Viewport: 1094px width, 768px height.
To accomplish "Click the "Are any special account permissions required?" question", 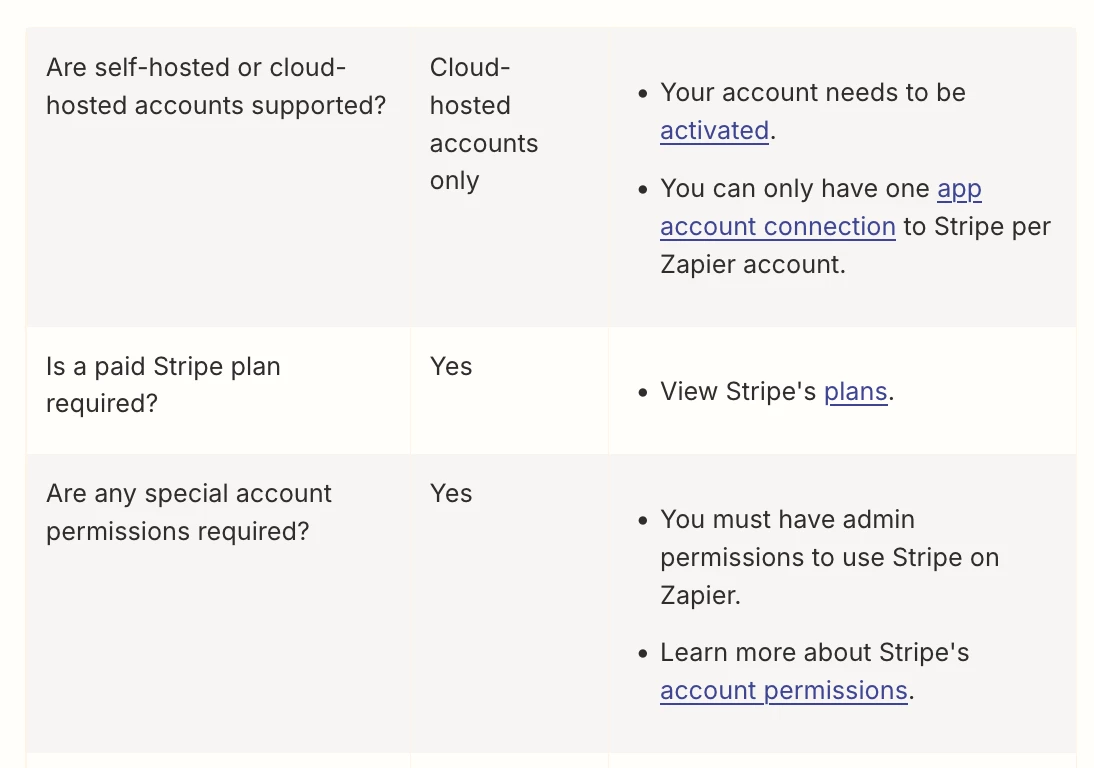I will (188, 512).
